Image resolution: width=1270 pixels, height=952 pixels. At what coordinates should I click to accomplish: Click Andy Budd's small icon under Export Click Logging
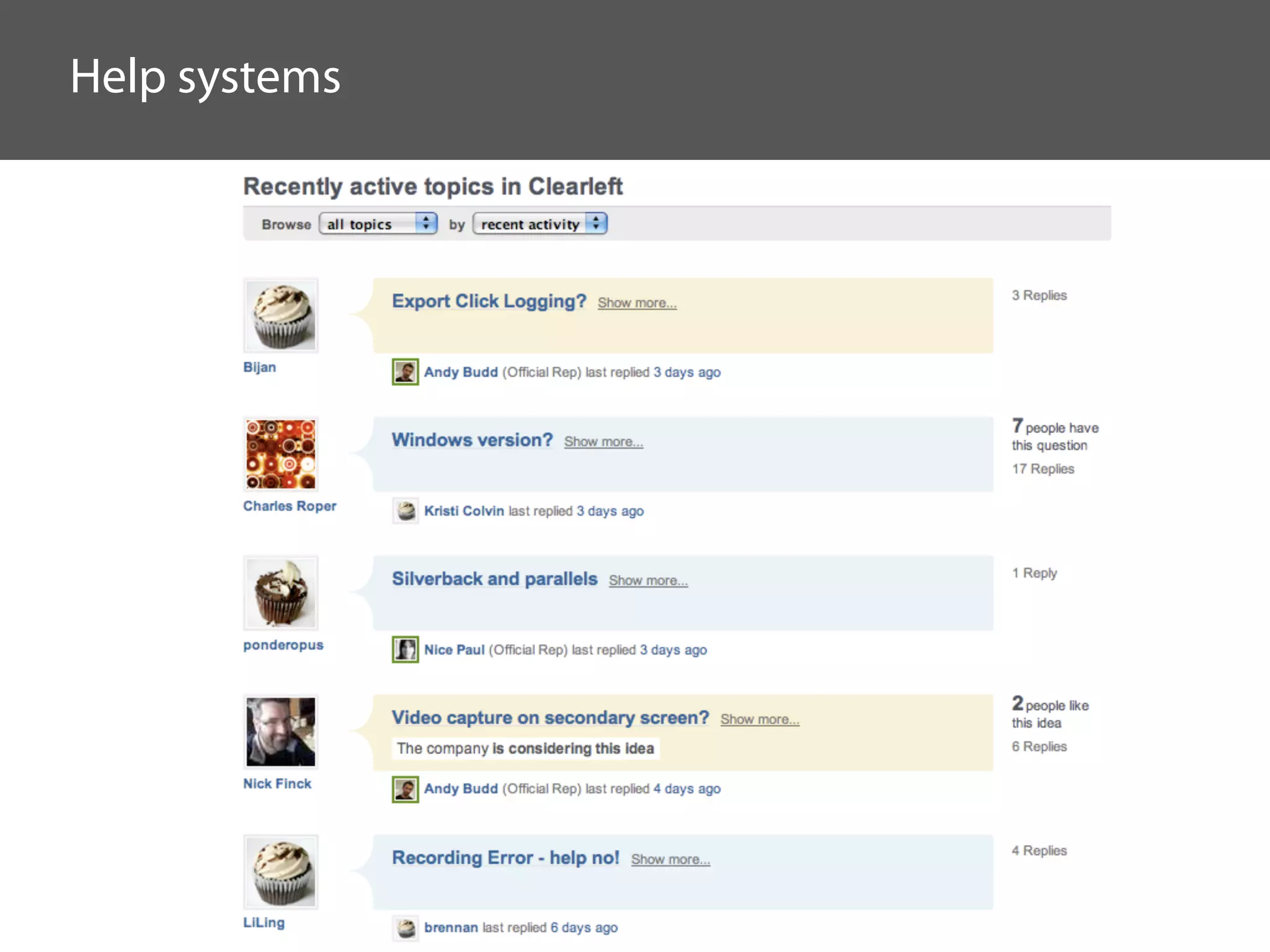tap(405, 372)
